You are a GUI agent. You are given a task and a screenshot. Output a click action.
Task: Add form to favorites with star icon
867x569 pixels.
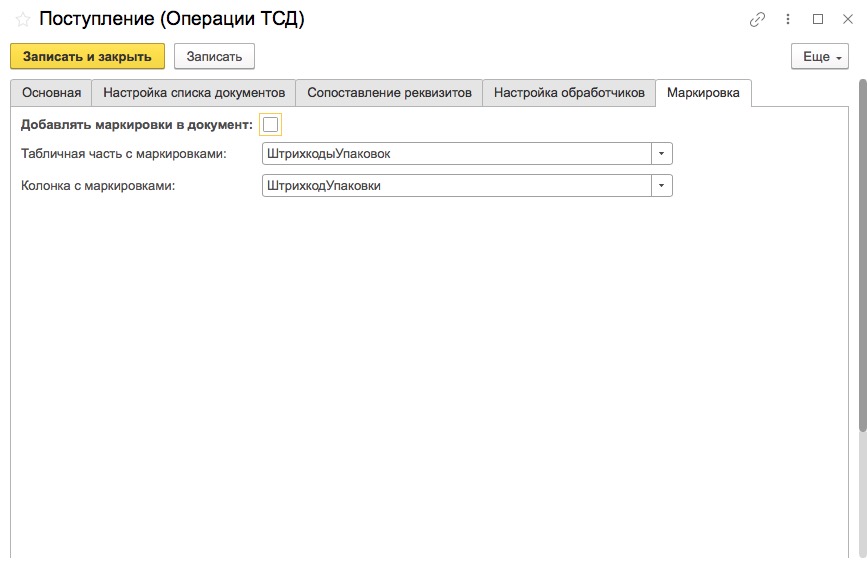pos(23,20)
